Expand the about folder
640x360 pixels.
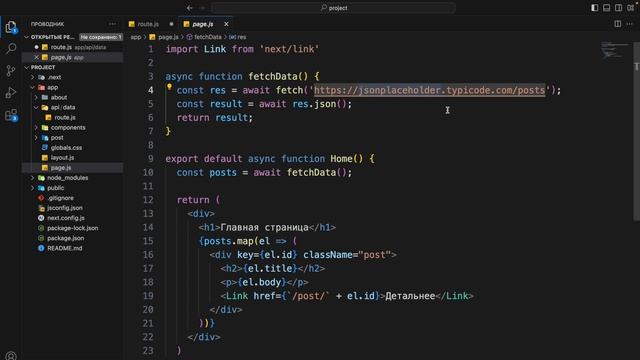click(x=36, y=98)
